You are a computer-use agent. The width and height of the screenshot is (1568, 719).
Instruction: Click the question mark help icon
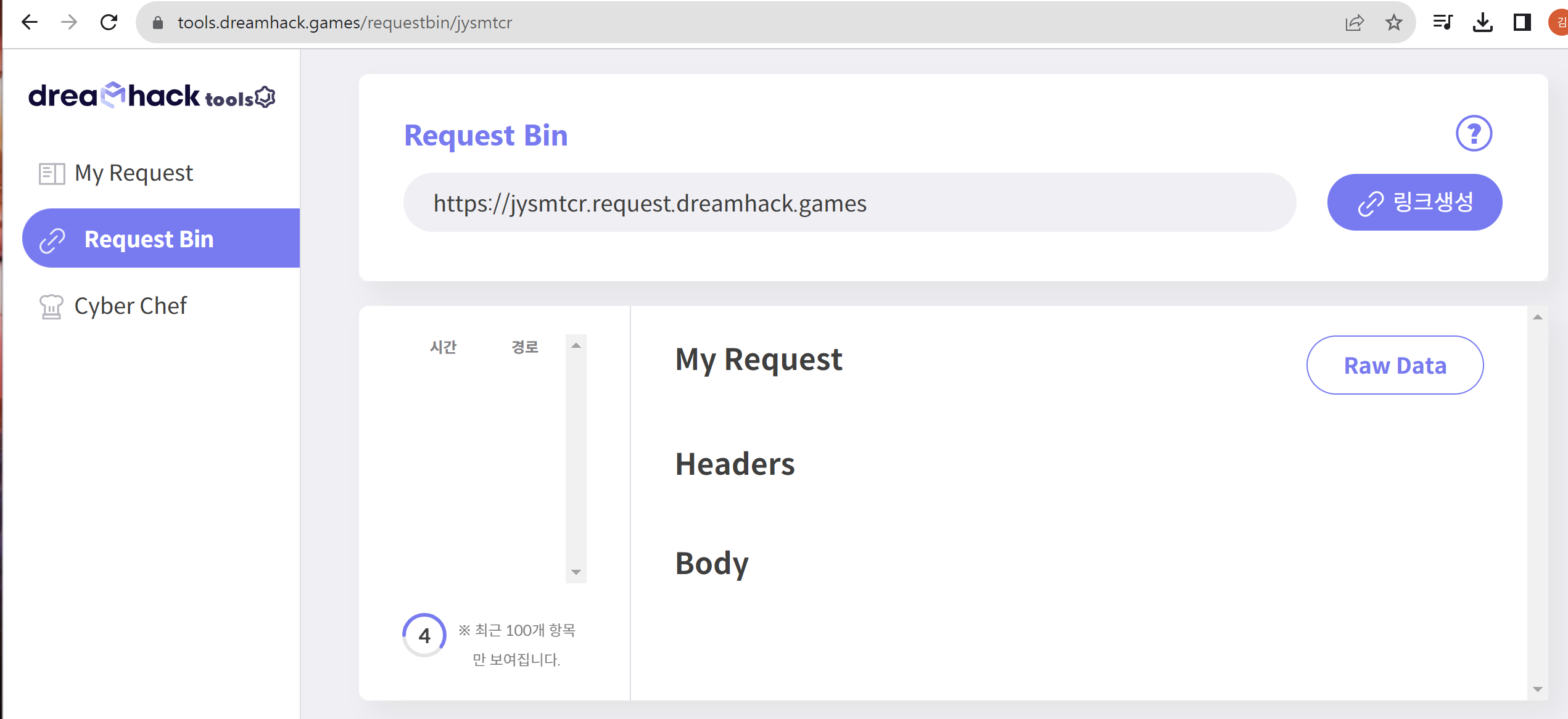(1474, 133)
